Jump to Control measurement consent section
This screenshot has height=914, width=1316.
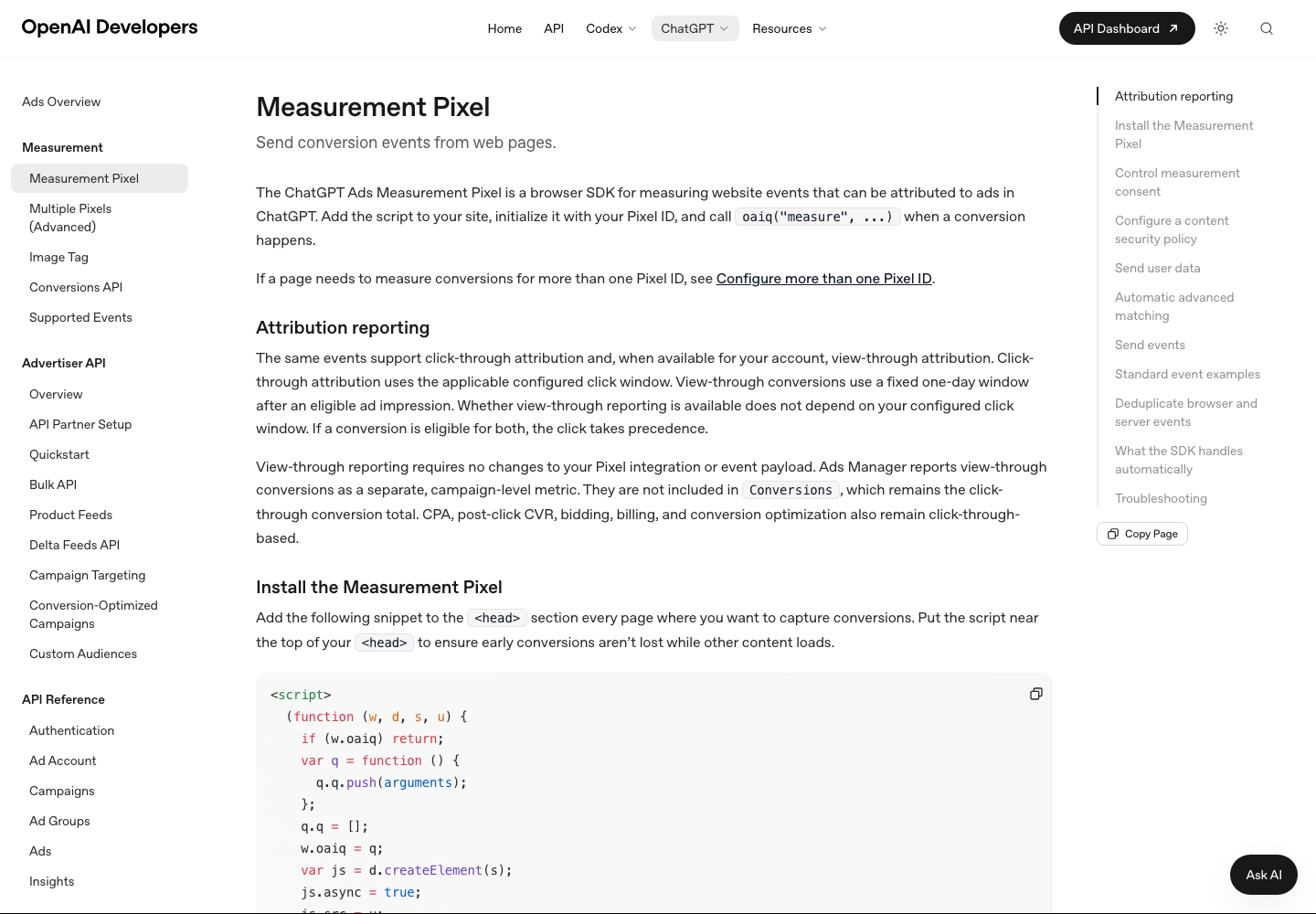tap(1177, 182)
